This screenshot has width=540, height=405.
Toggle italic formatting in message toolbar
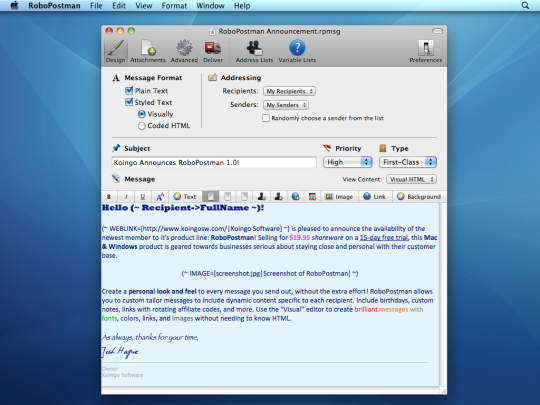pyautogui.click(x=126, y=197)
